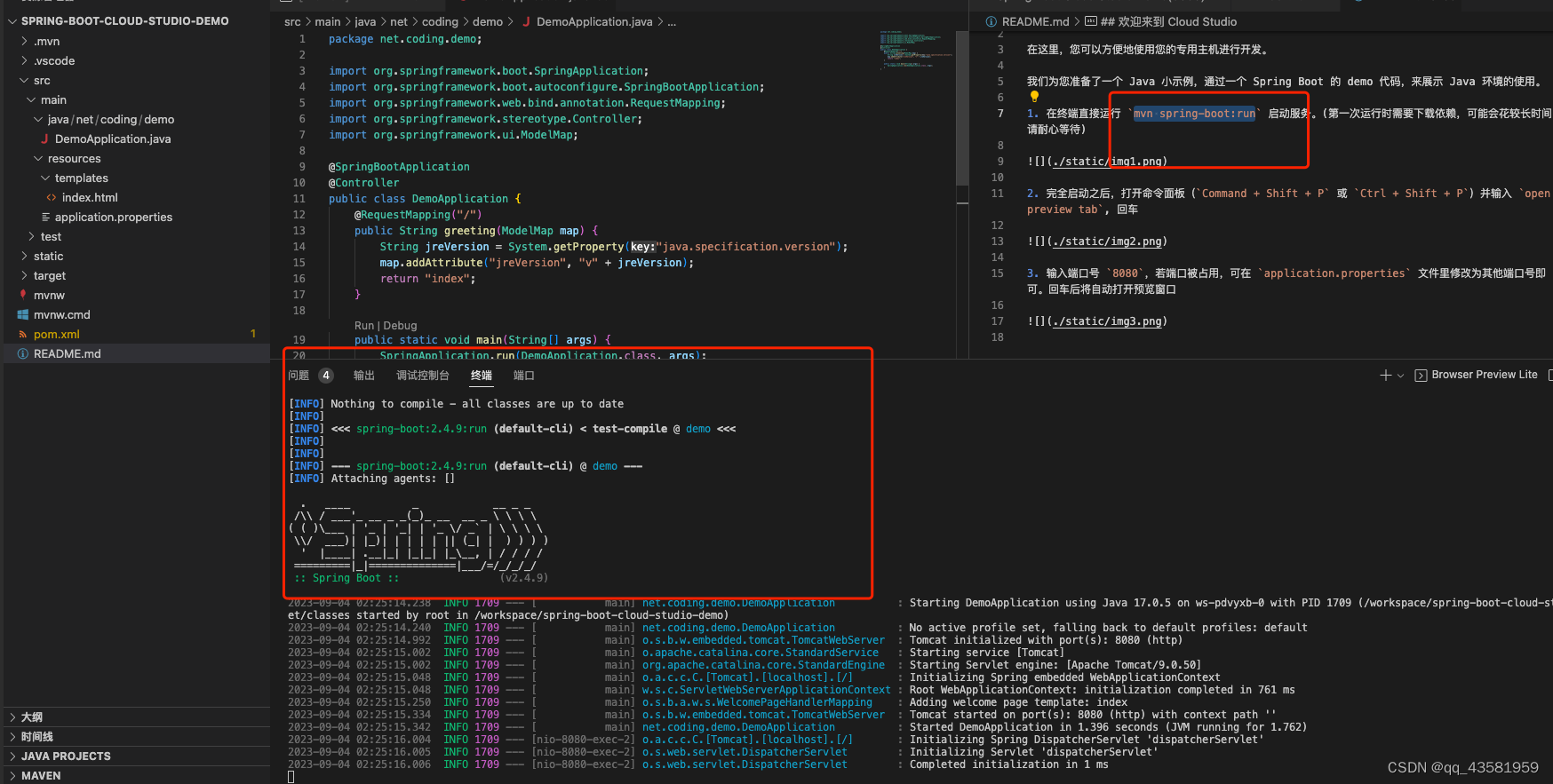Switch to 问题 problems tab
Screen dimensions: 1553x784
tap(299, 376)
